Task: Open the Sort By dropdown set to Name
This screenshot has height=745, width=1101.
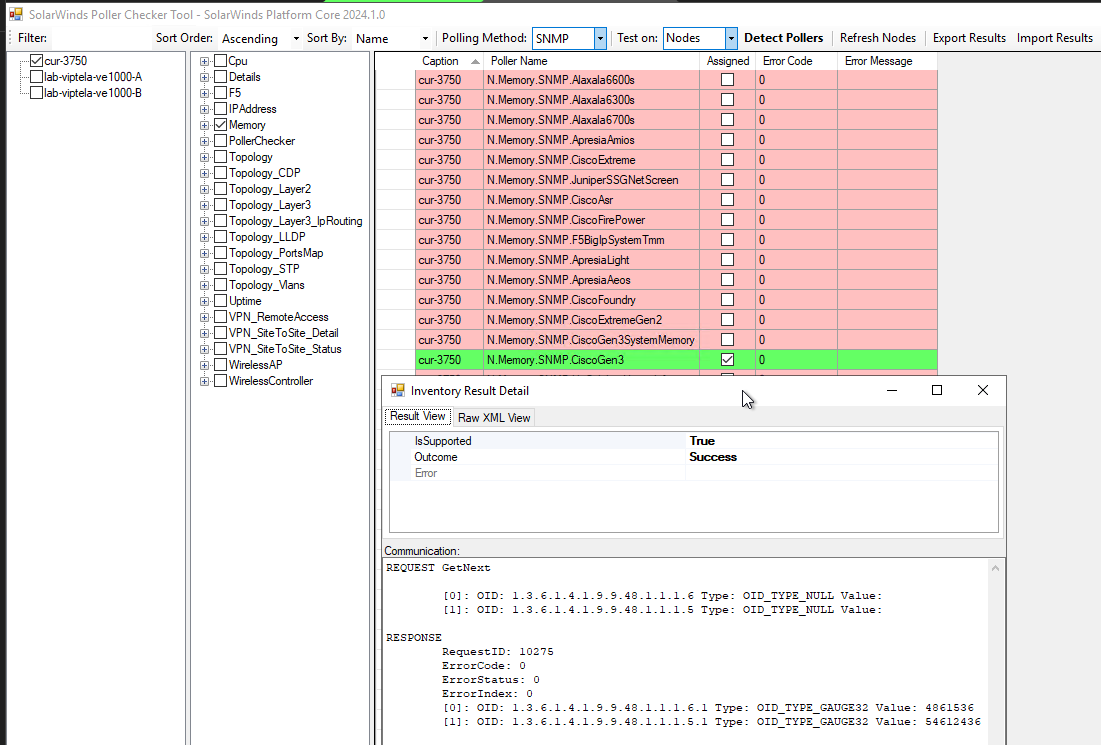Action: tap(424, 38)
